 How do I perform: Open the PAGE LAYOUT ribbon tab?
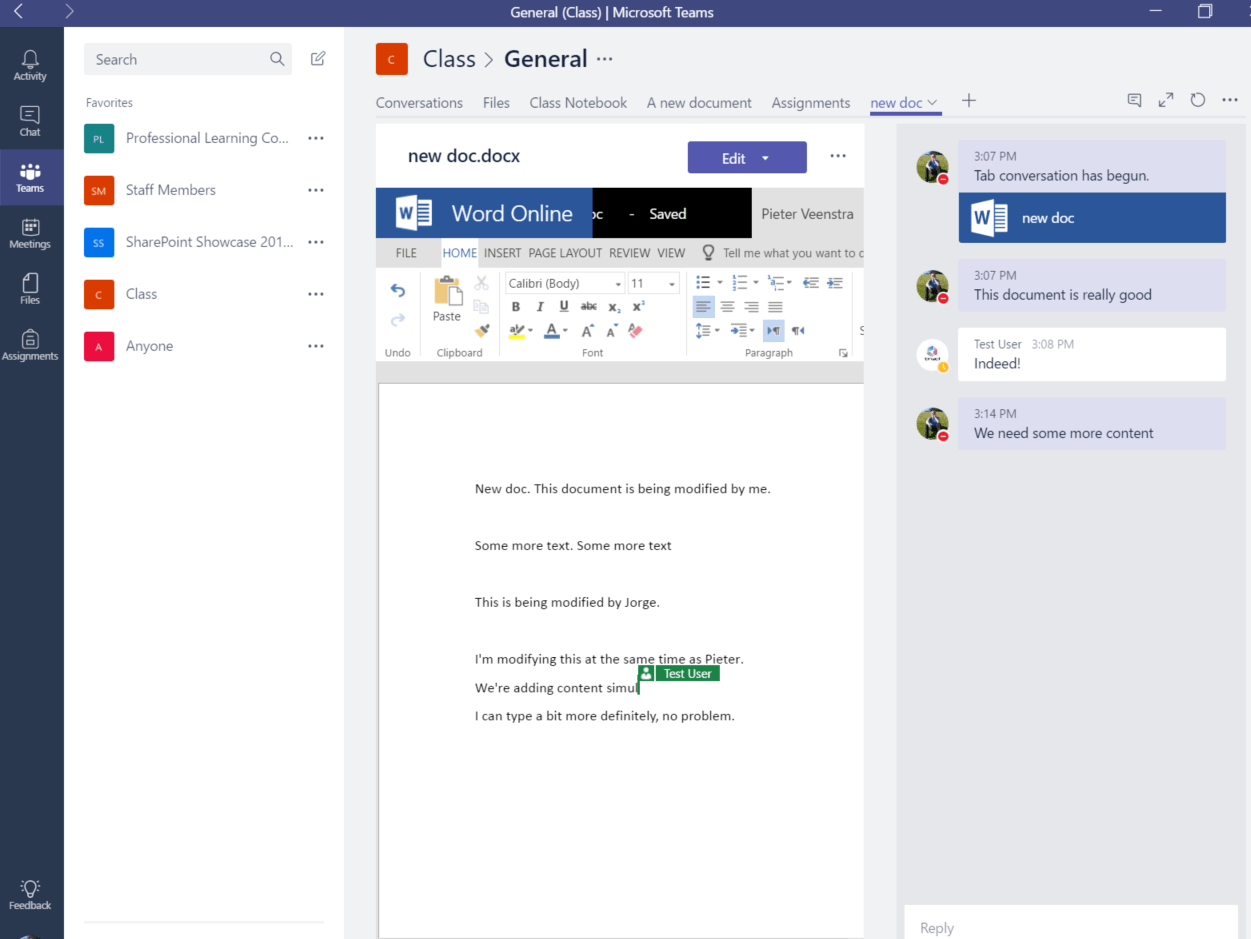point(565,253)
